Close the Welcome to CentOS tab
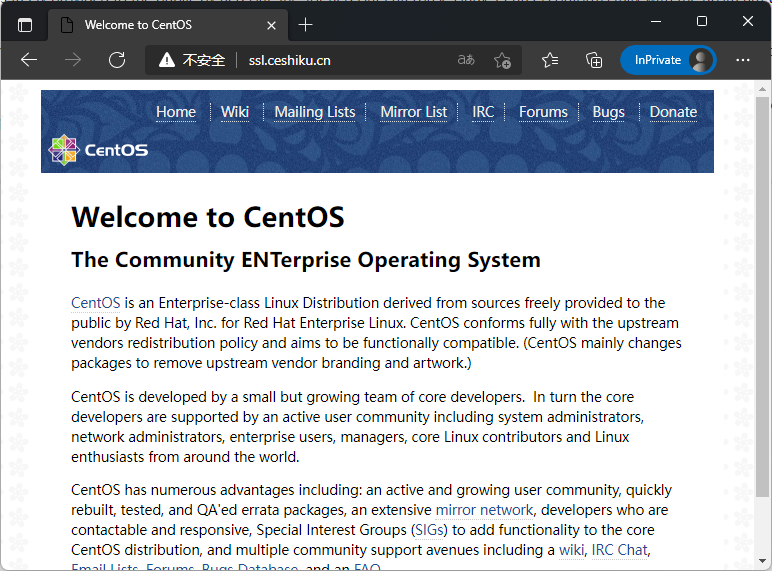 [271, 25]
